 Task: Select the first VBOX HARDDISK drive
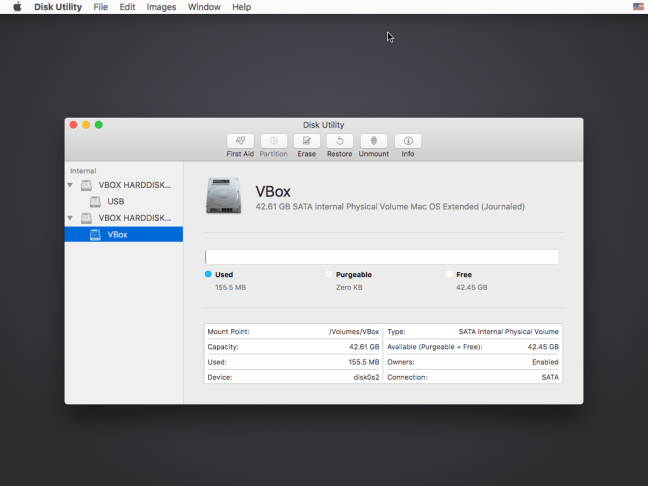coord(134,185)
